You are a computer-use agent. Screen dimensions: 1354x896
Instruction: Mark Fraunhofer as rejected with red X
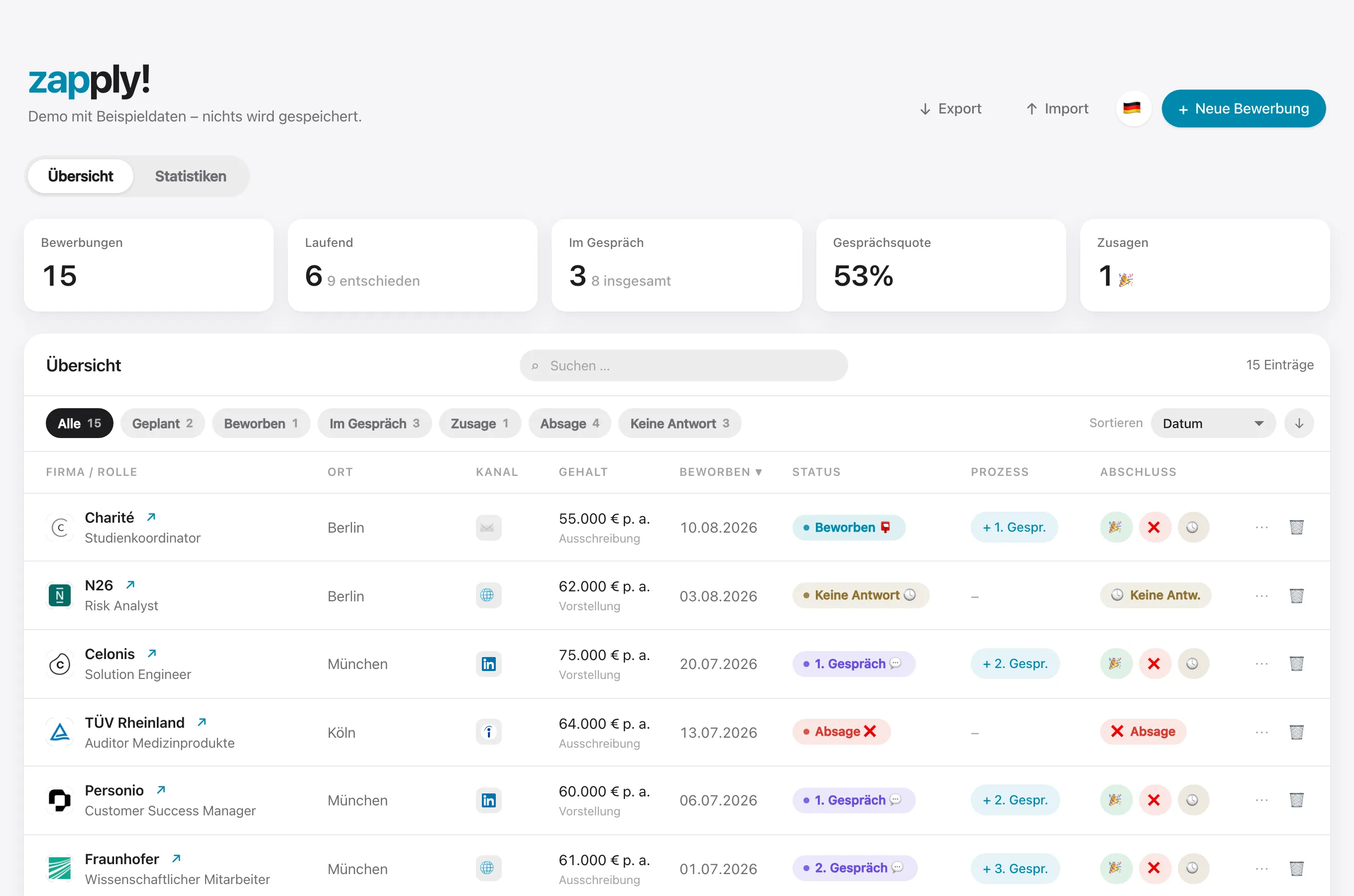pyautogui.click(x=1154, y=868)
